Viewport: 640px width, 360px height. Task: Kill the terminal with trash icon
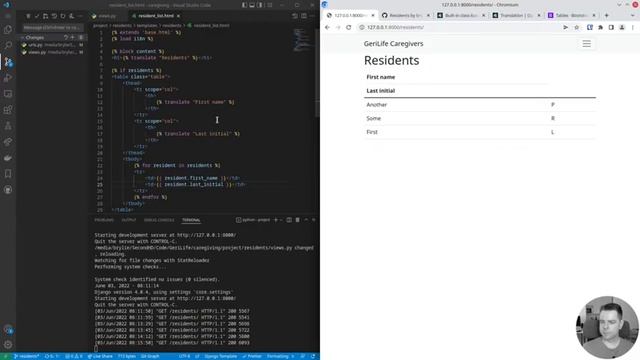[x=298, y=220]
